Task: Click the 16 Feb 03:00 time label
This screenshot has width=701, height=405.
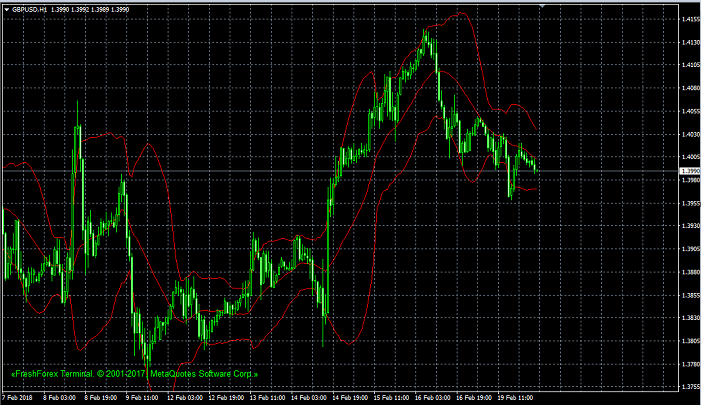Action: pyautogui.click(x=430, y=398)
